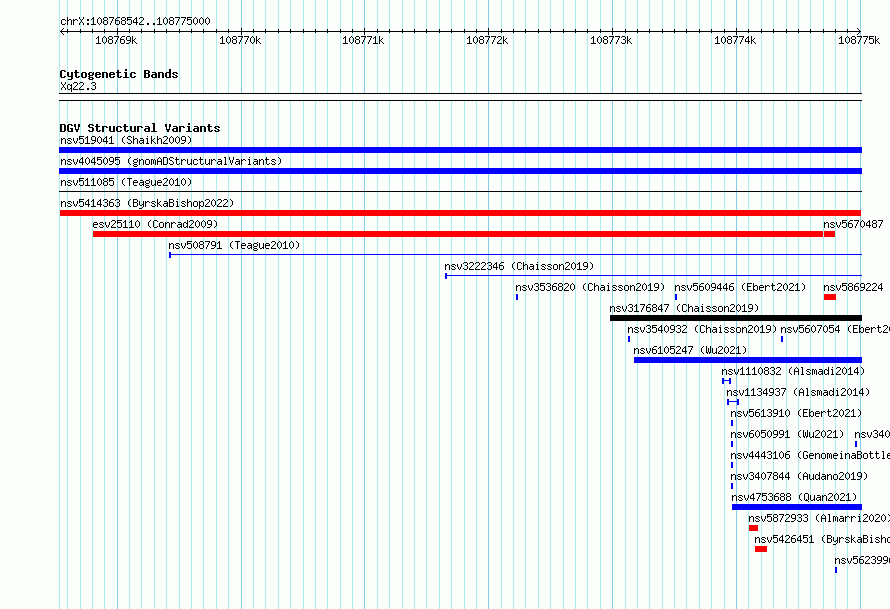Open nsv6050991 (Wu2021) variant
Image resolution: width=890 pixels, height=609 pixels.
tap(787, 434)
